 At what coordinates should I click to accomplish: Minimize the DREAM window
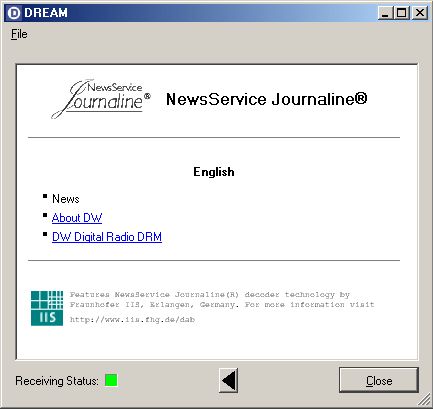(x=385, y=13)
